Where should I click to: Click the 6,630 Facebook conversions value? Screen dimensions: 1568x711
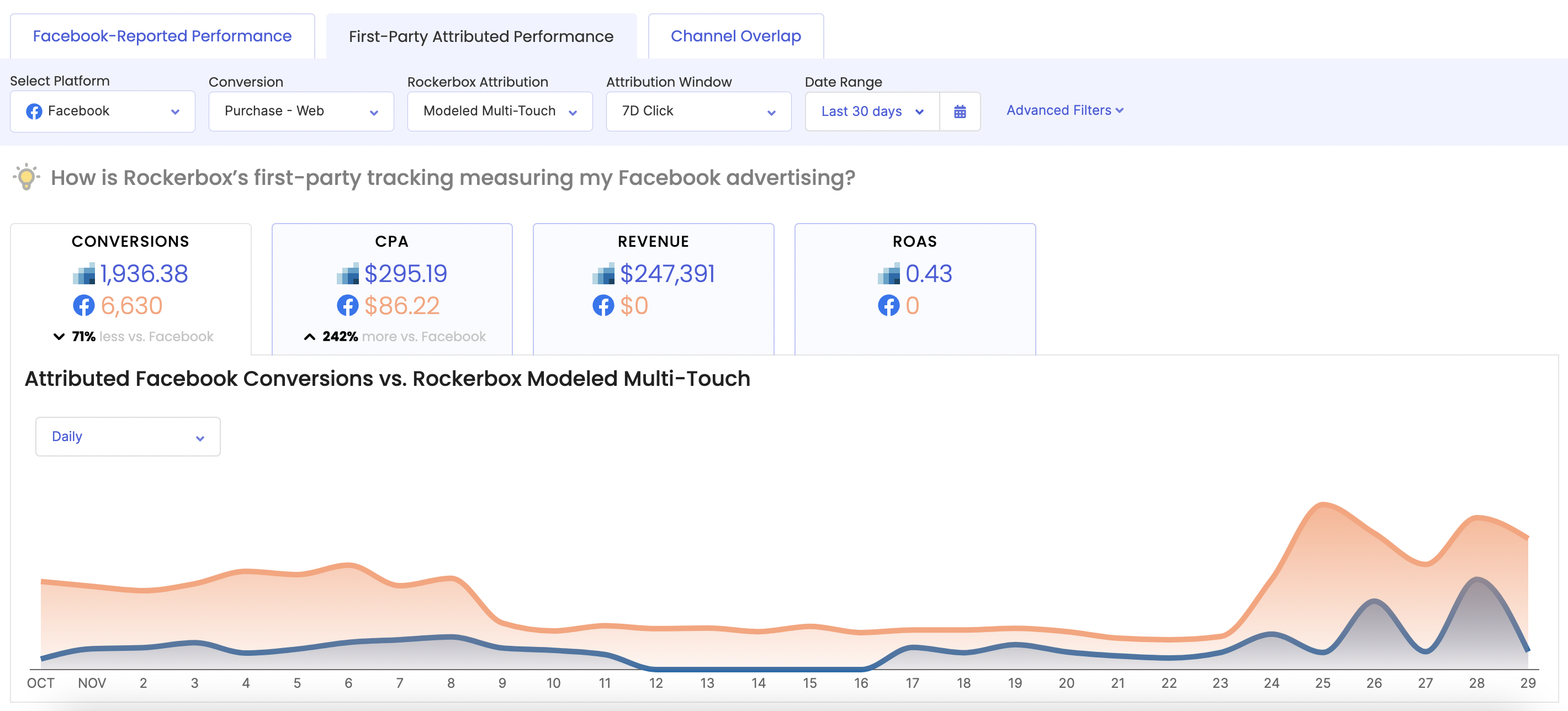point(131,306)
